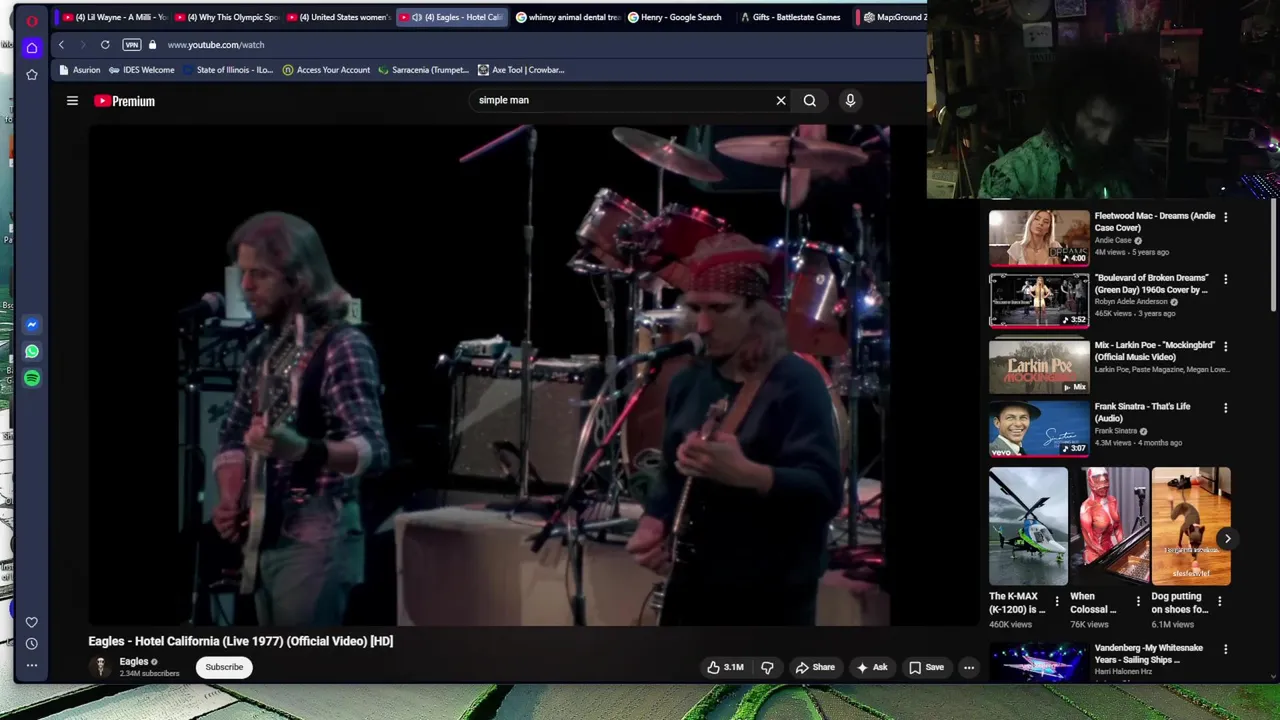Share the Hotel California video
The width and height of the screenshot is (1280, 720).
click(815, 667)
